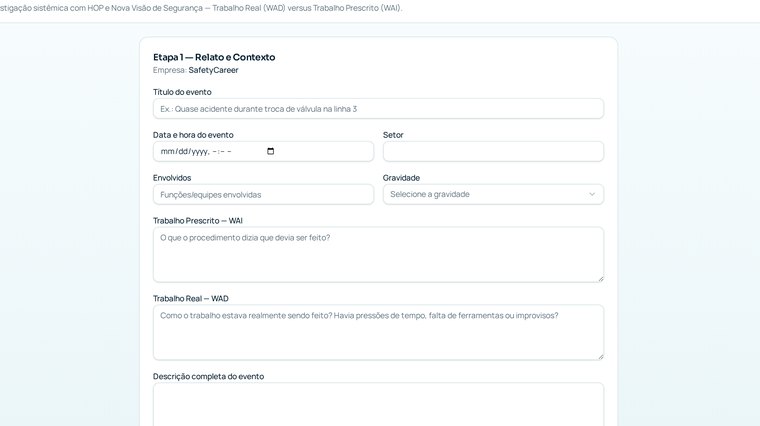Click the Gravidade label

pos(401,177)
